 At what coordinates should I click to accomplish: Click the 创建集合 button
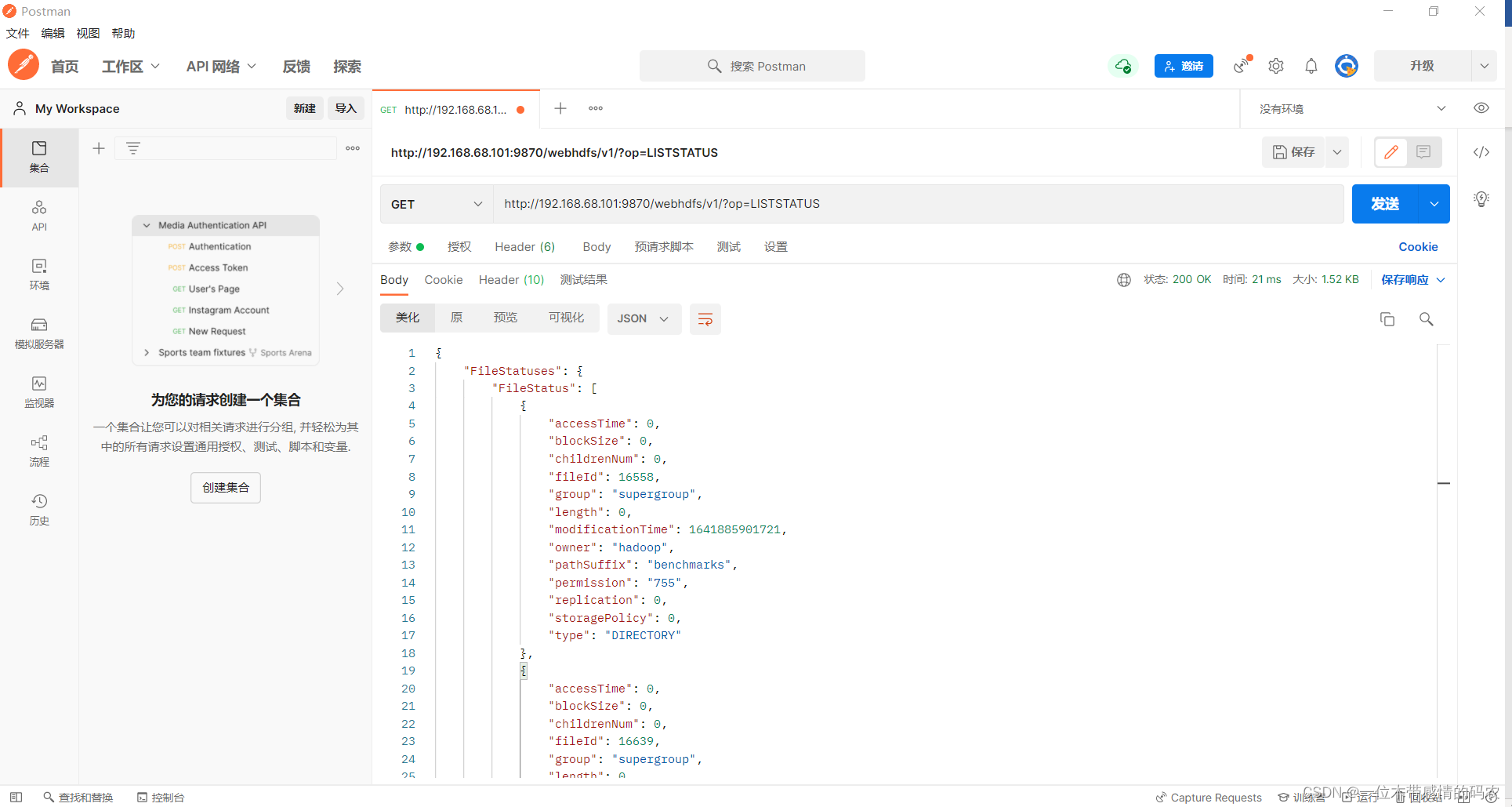(226, 488)
